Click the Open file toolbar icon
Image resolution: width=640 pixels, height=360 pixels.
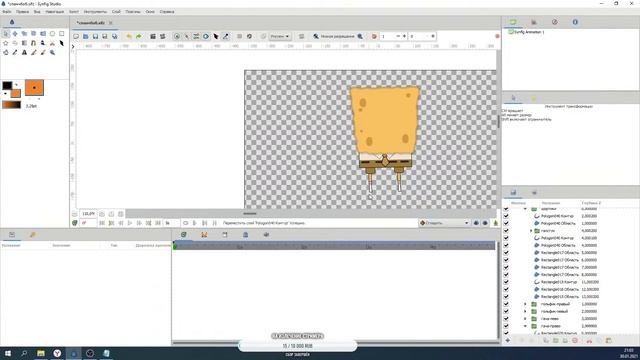pyautogui.click(x=86, y=36)
